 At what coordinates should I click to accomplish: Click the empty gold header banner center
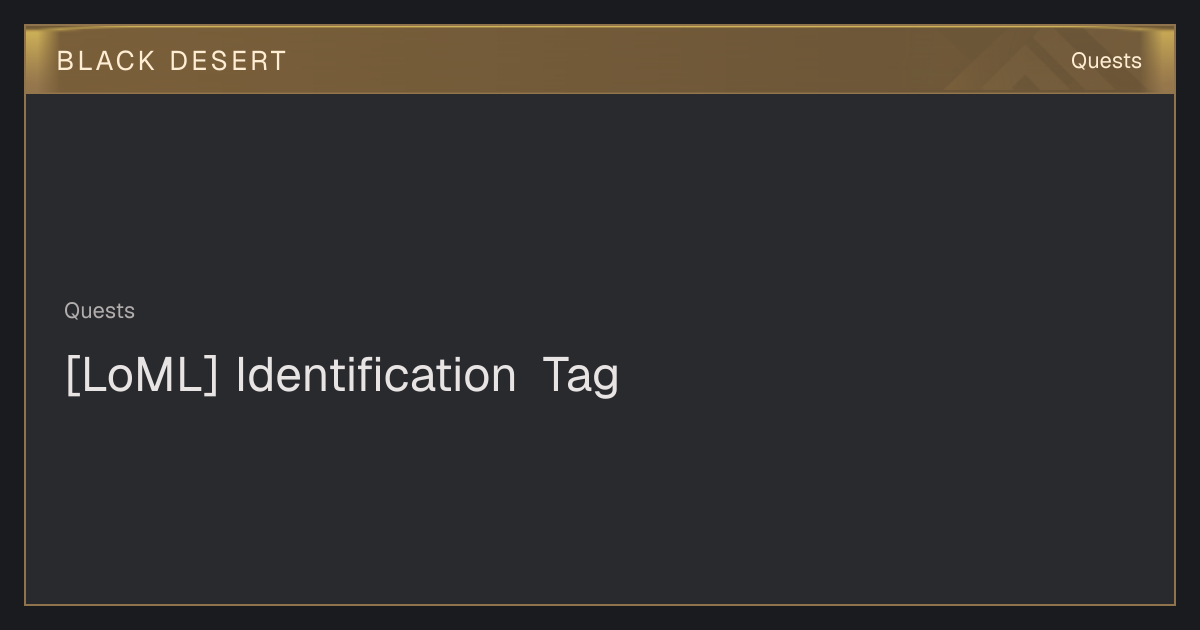(x=600, y=60)
